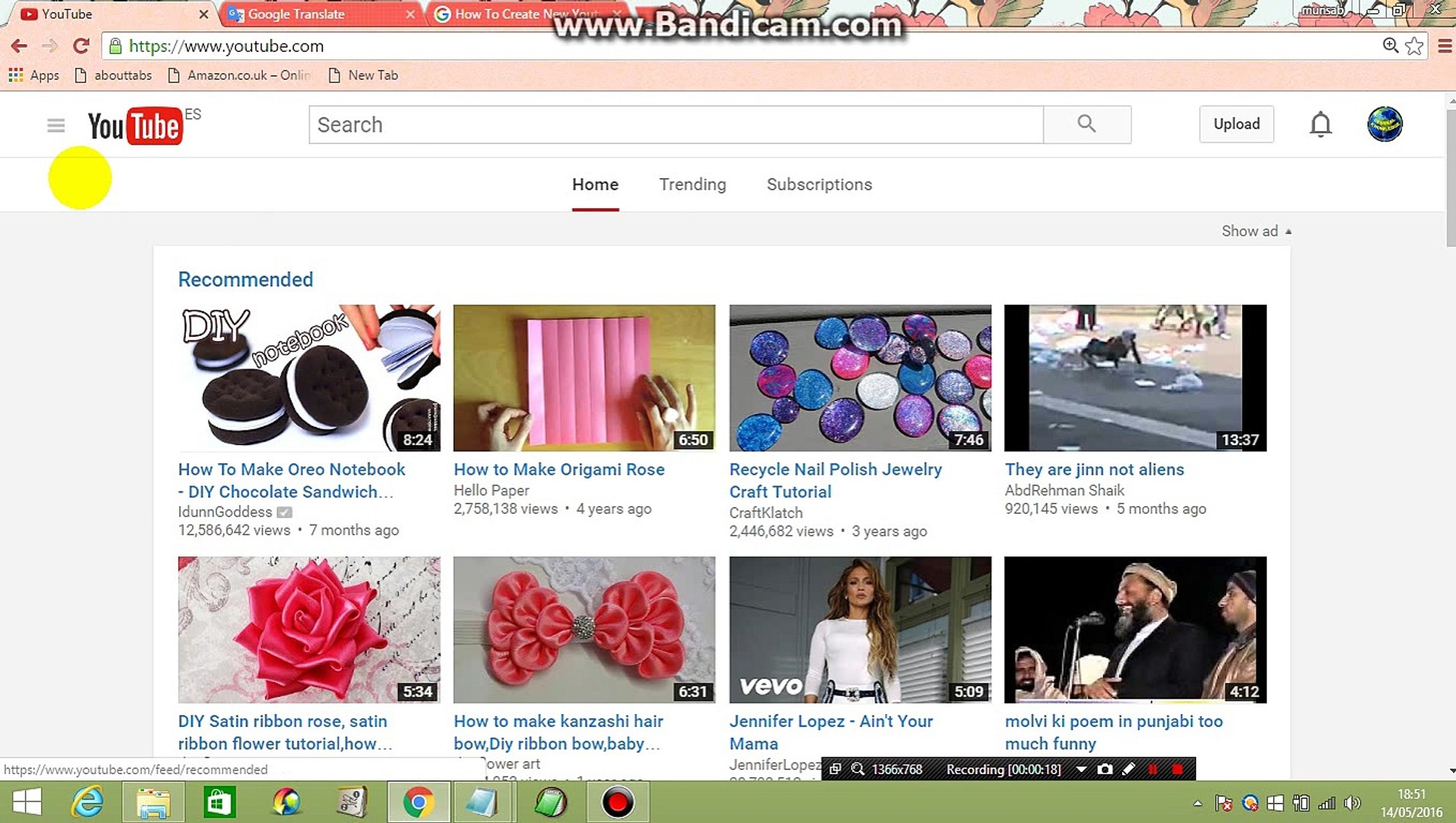Screen dimensions: 1456x823
Task: Click the search magnifier button
Action: [x=1087, y=124]
